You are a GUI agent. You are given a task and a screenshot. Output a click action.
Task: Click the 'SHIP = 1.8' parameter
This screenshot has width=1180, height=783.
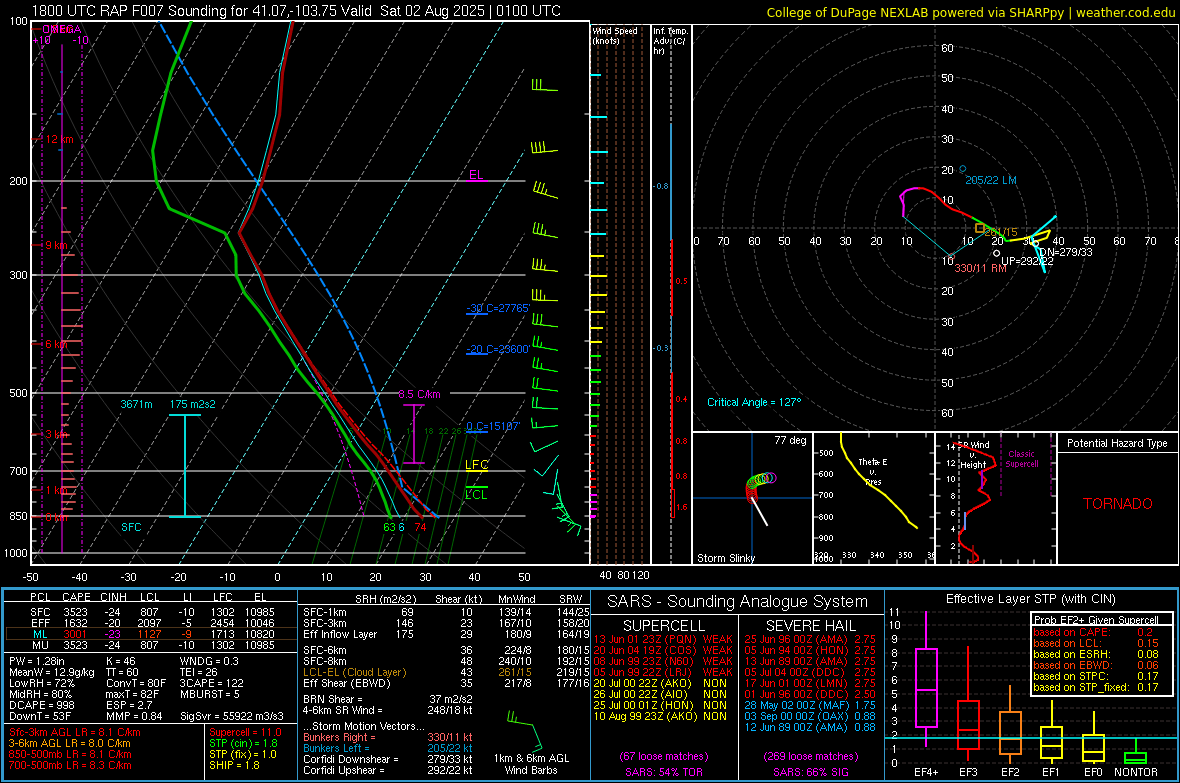pyautogui.click(x=234, y=765)
